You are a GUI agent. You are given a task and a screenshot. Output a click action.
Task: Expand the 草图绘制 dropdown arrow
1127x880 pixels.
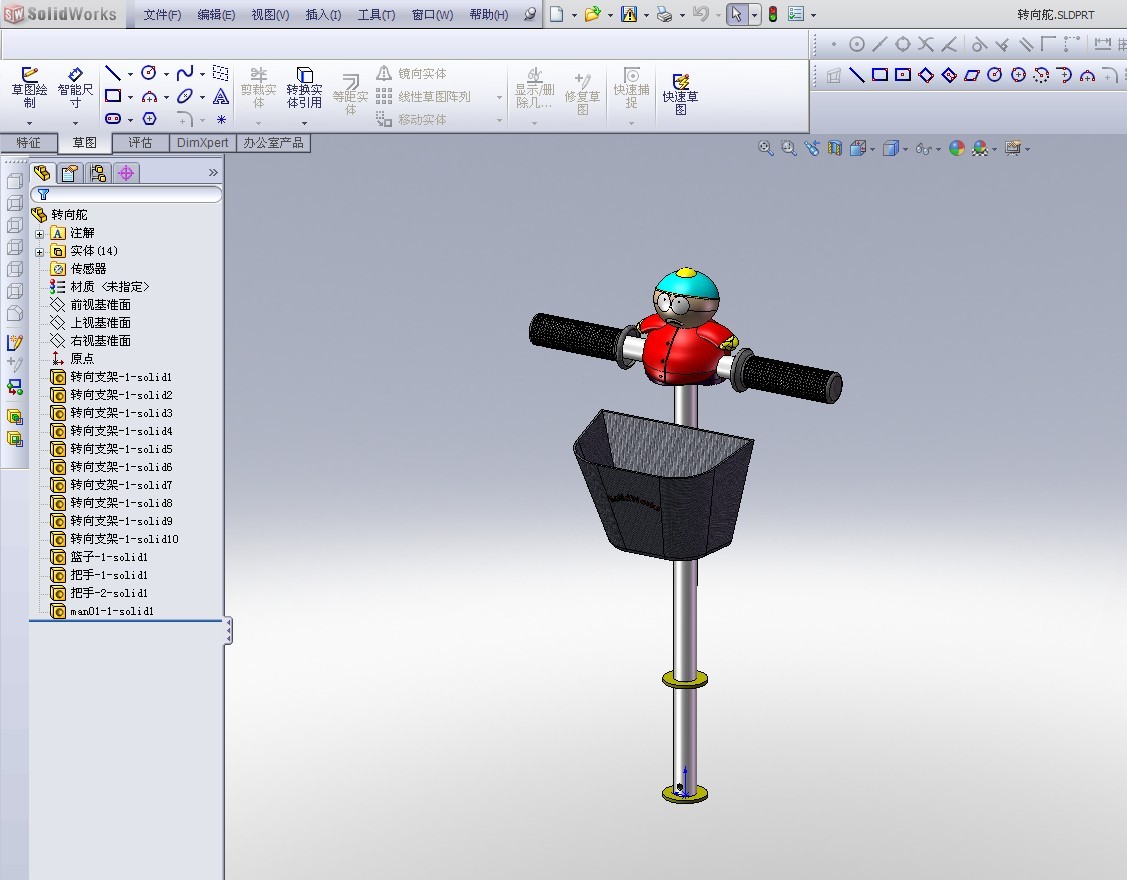pos(29,124)
